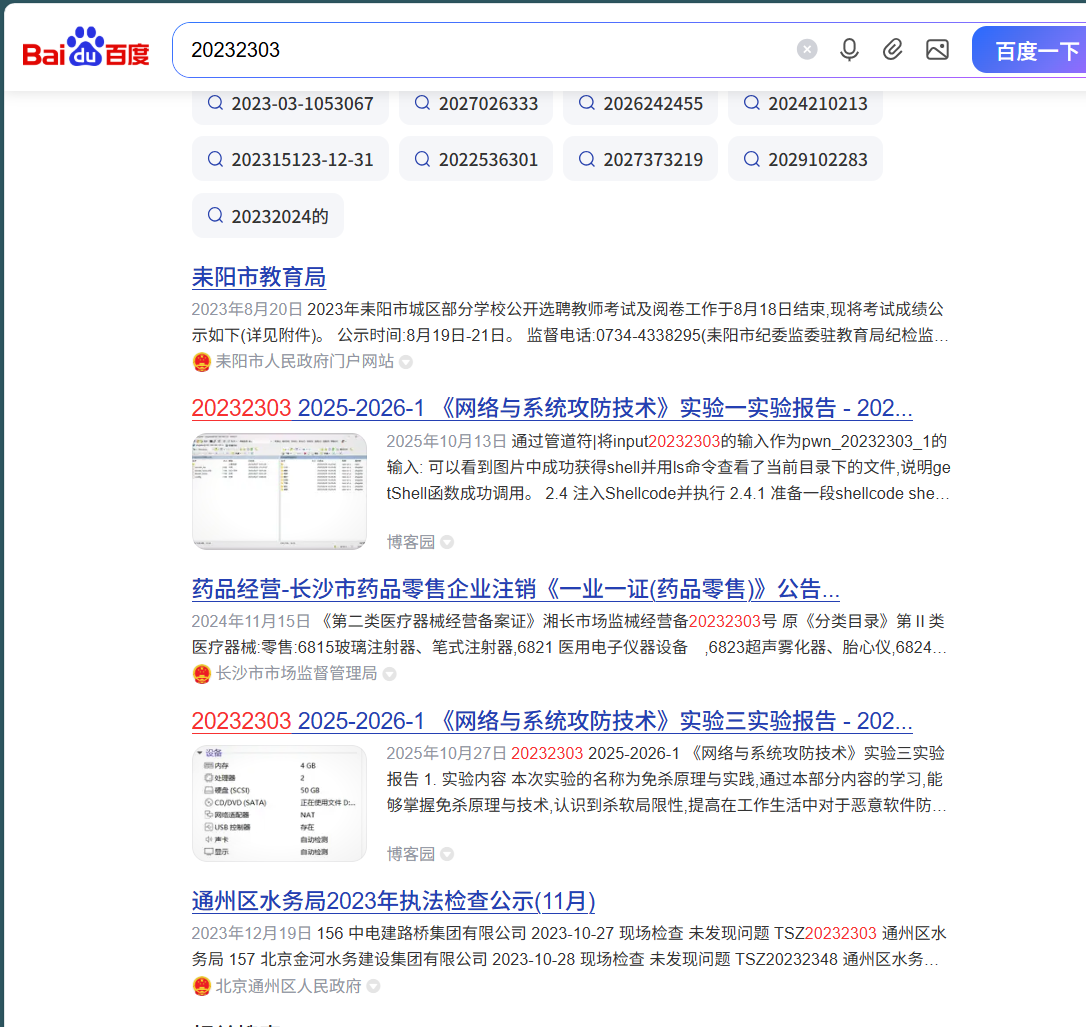Expand dropdown next to 博客园 in 实验三 result

pyautogui.click(x=447, y=855)
